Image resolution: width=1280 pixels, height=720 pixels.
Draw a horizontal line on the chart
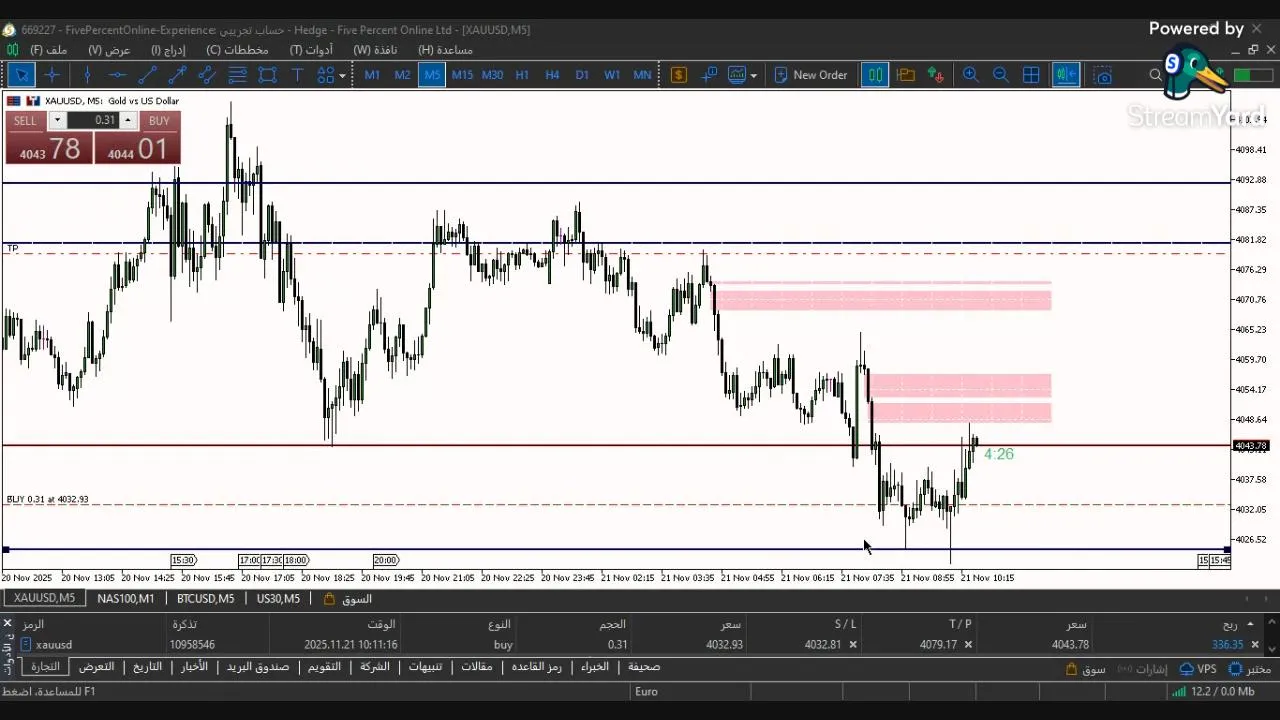pos(117,75)
